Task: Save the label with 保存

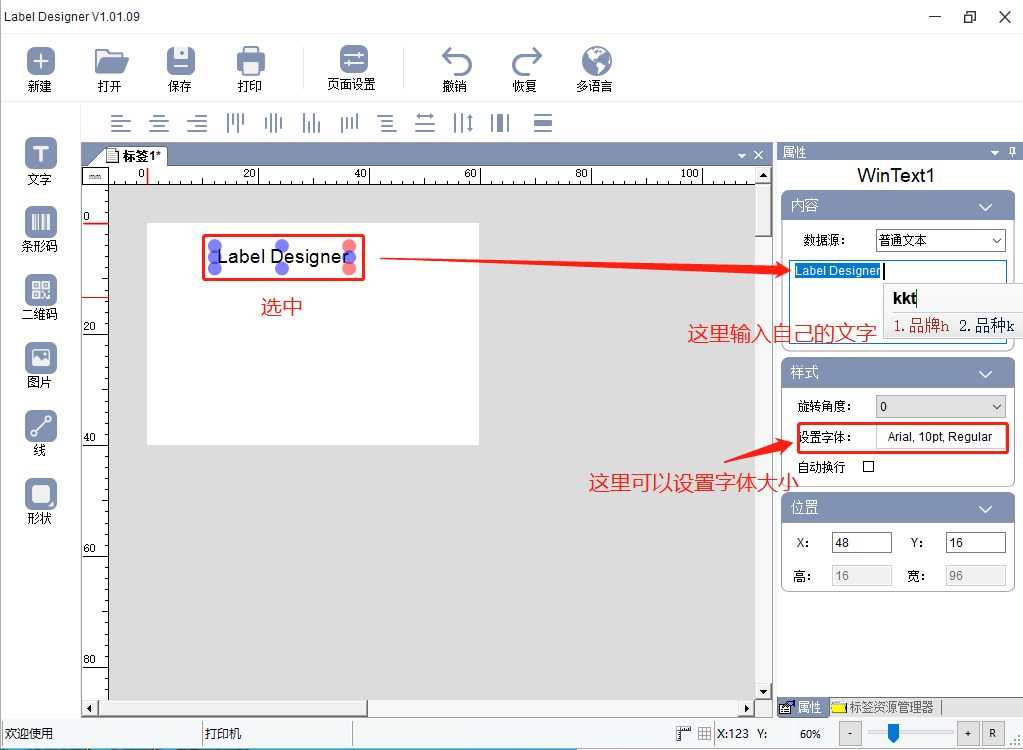Action: 181,69
